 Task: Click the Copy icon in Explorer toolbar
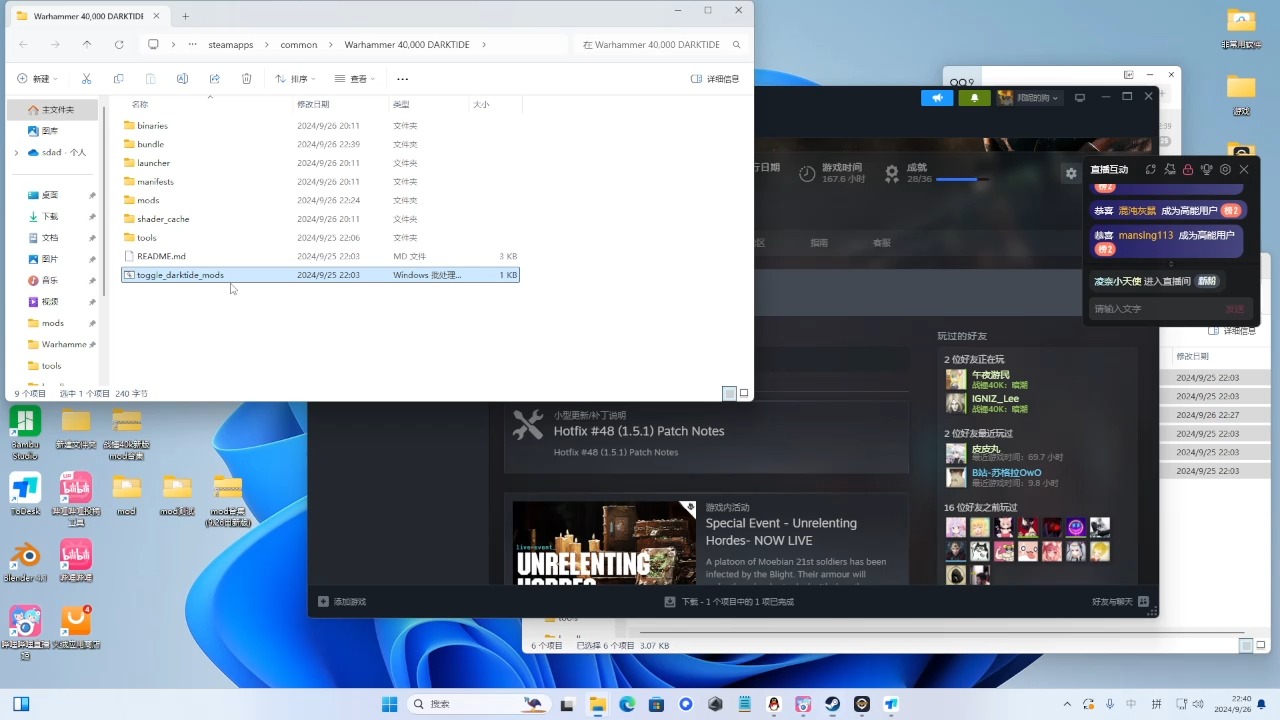click(119, 79)
